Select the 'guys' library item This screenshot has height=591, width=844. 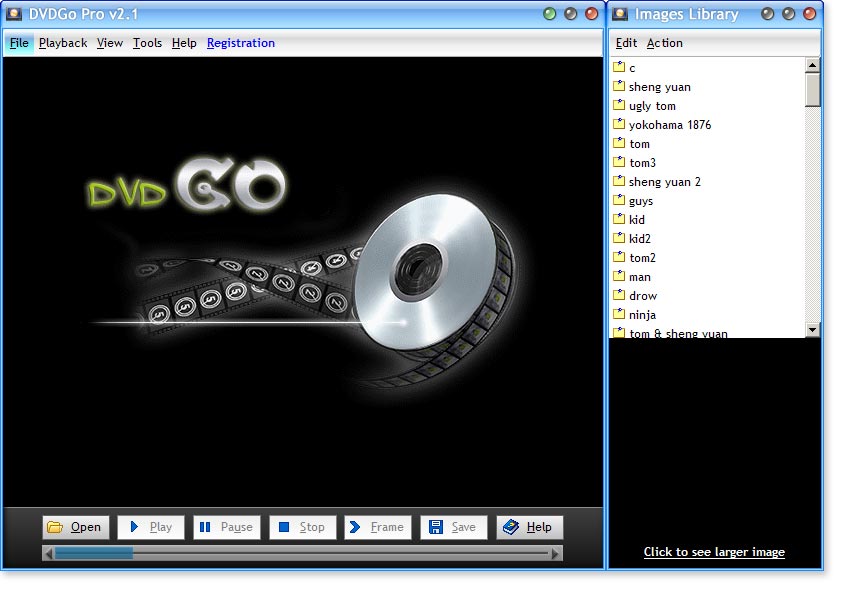pos(641,201)
